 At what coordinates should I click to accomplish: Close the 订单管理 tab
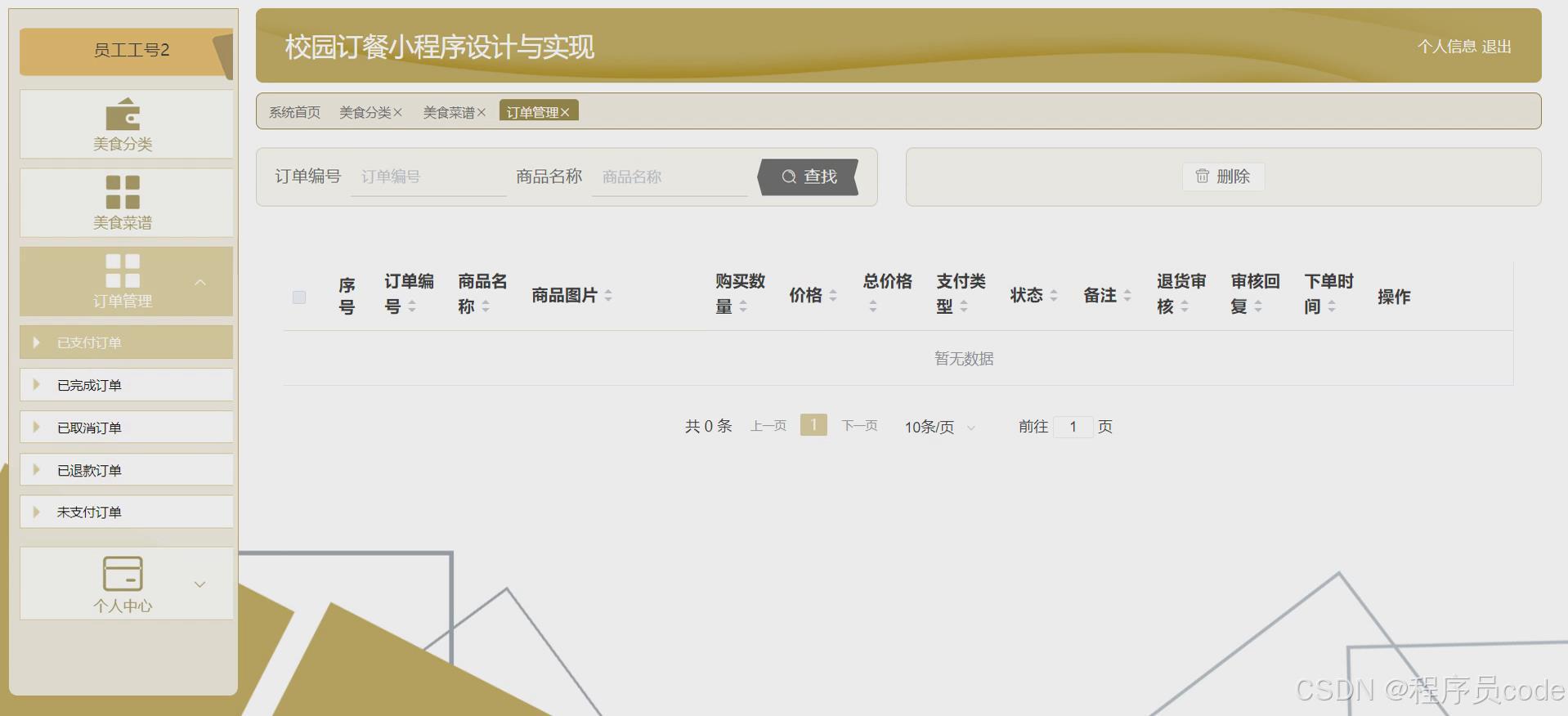click(565, 113)
